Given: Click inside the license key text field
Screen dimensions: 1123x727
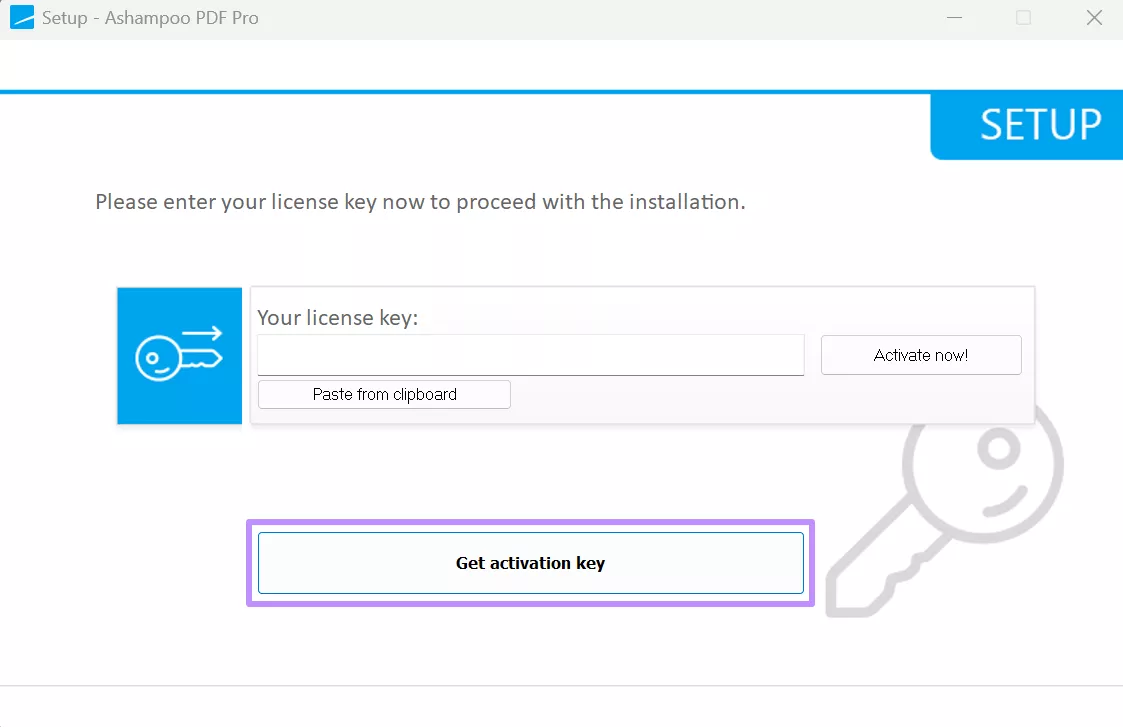Looking at the screenshot, I should pos(530,355).
